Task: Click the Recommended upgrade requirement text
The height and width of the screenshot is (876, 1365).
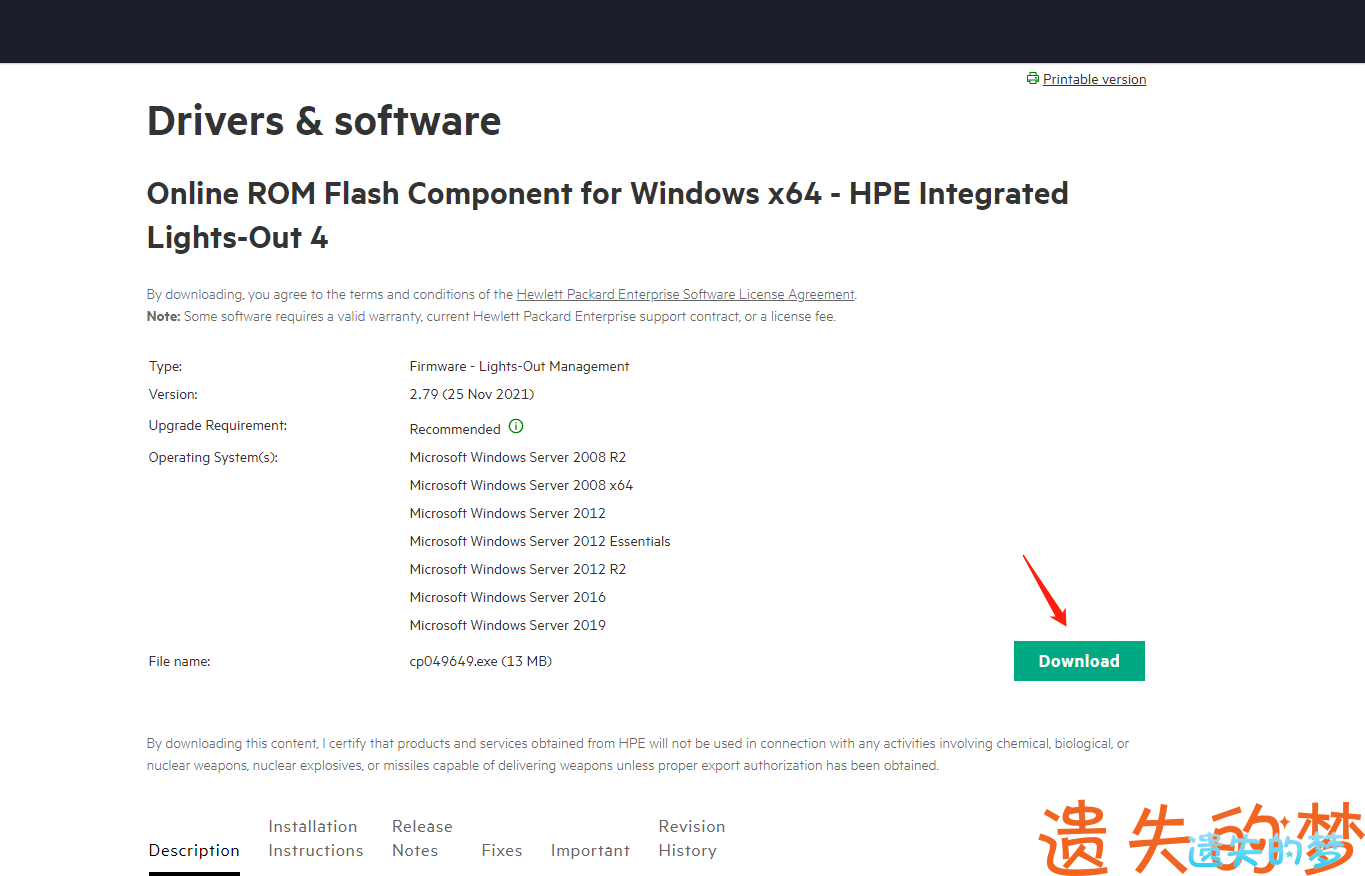Action: [455, 429]
